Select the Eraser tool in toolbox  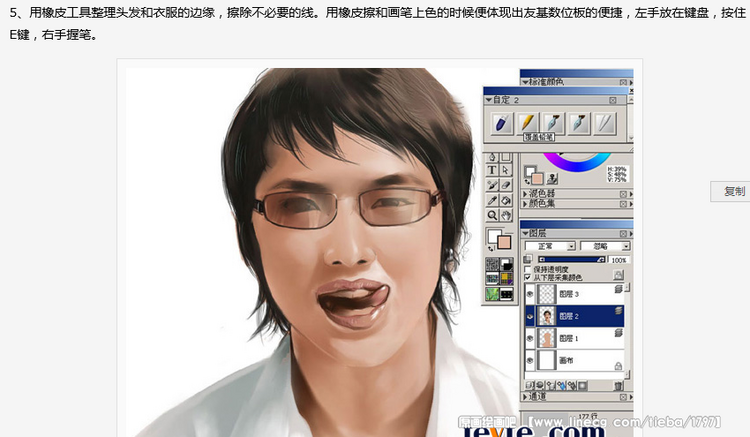506,186
